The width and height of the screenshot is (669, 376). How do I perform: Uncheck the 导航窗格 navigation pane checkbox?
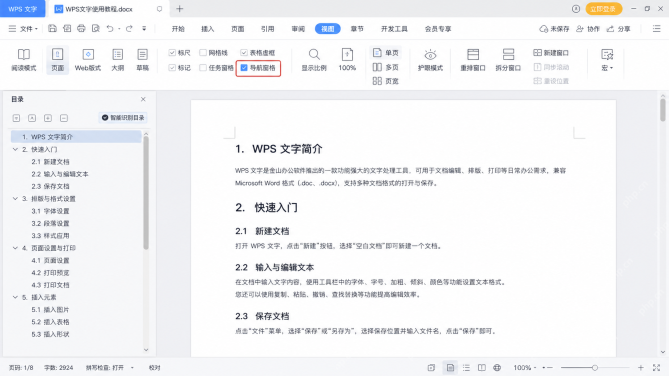pos(244,68)
